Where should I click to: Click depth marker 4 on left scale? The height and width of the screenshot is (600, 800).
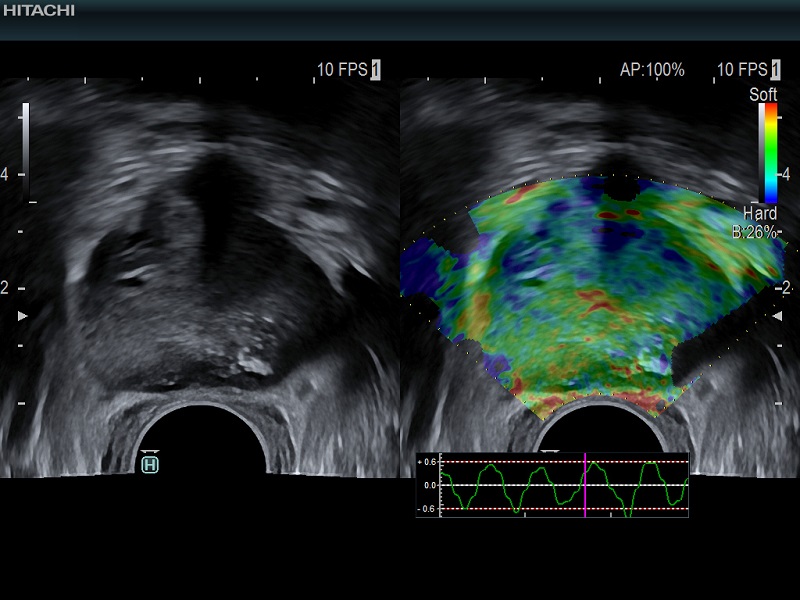click(5, 174)
